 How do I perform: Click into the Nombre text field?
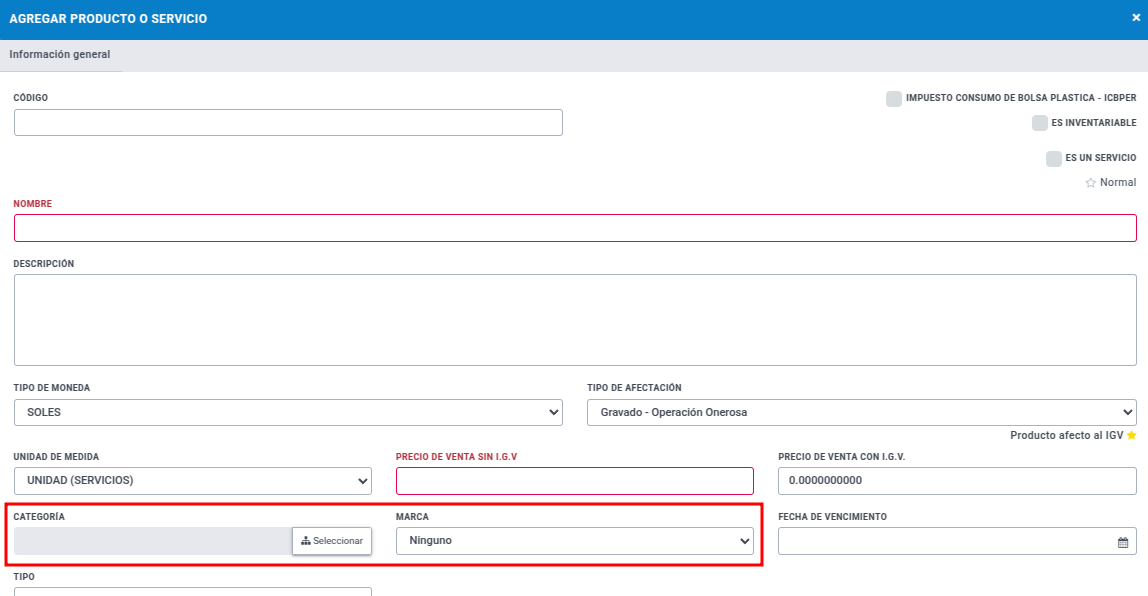575,228
